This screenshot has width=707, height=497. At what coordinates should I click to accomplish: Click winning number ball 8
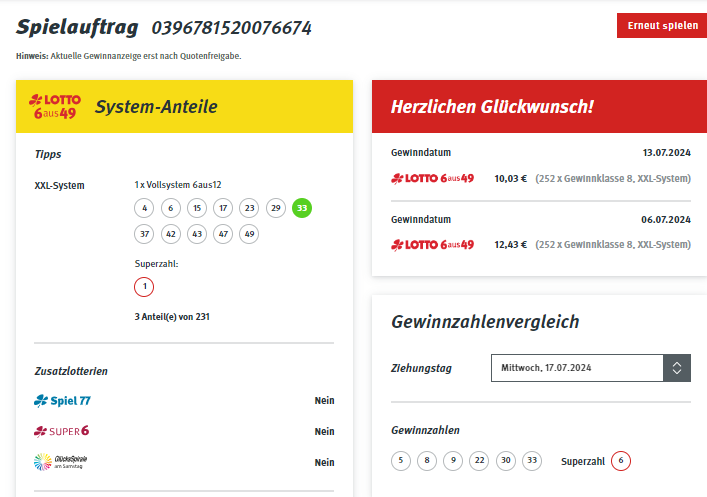pyautogui.click(x=427, y=460)
